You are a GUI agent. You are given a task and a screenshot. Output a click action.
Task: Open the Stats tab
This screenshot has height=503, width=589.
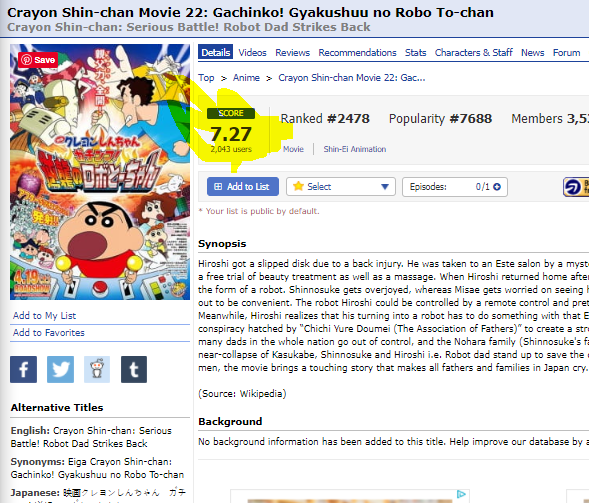pyautogui.click(x=415, y=53)
